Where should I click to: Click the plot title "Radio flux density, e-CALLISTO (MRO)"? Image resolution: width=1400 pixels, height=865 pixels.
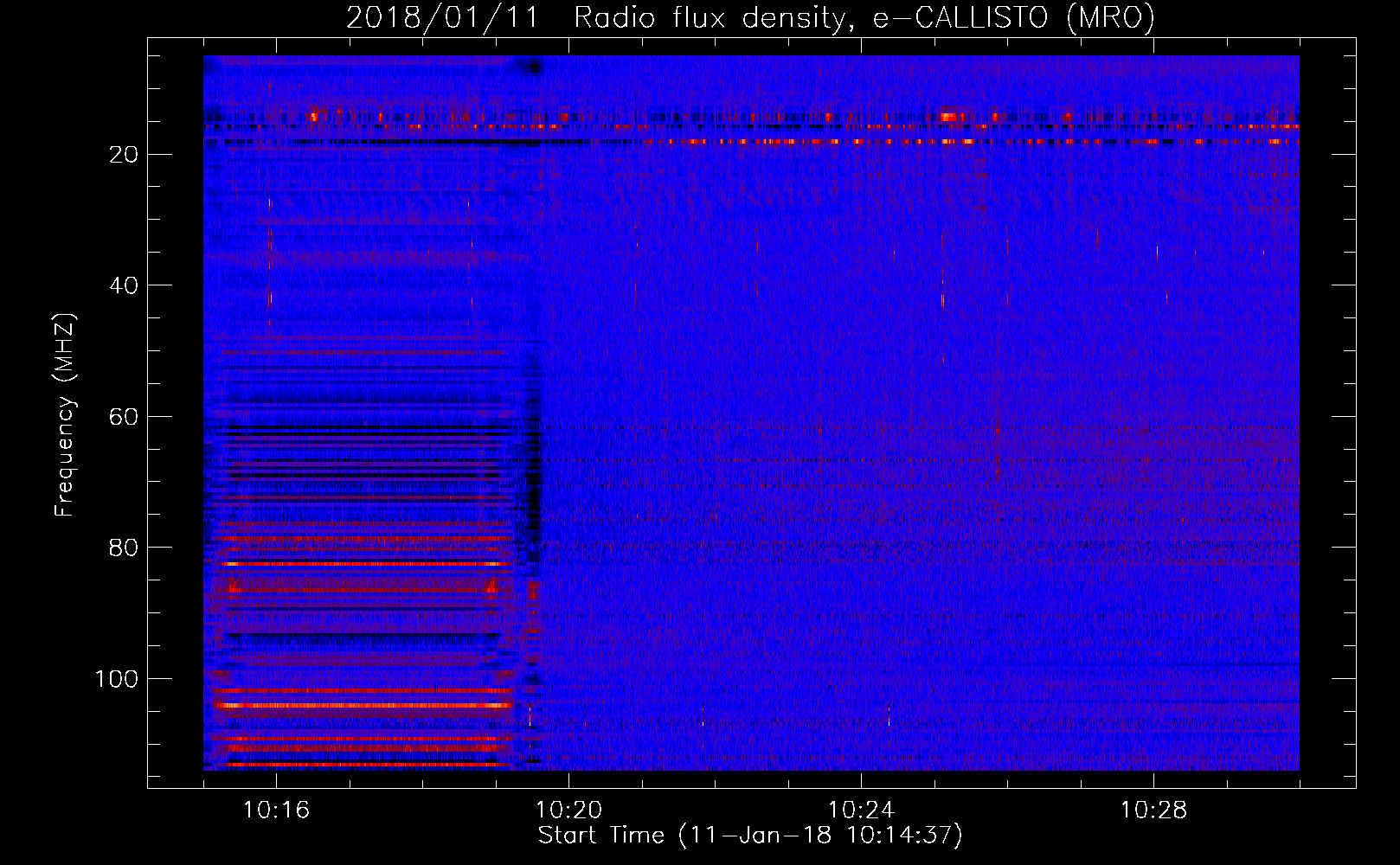pyautogui.click(x=864, y=17)
